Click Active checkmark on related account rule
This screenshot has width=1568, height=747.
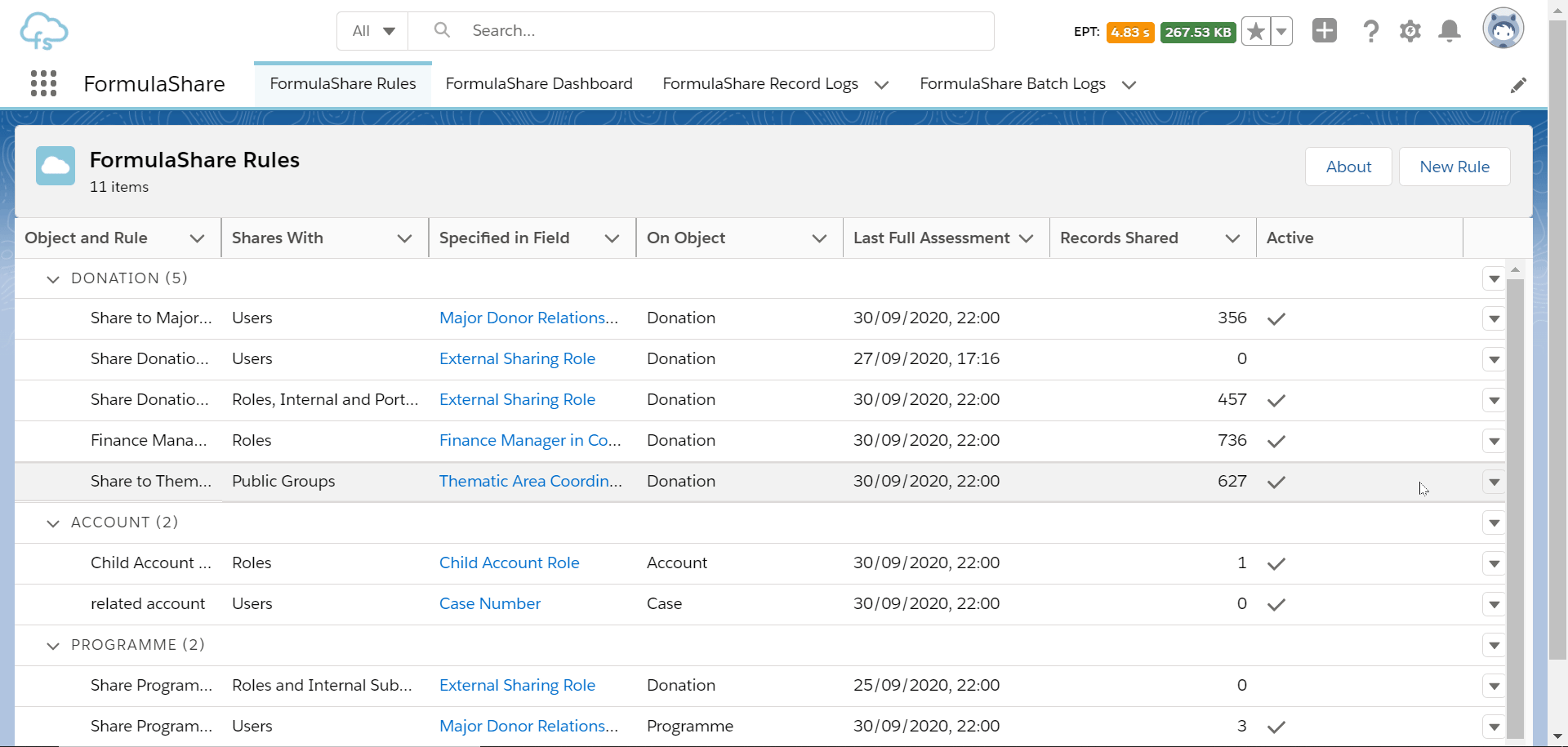pos(1276,604)
